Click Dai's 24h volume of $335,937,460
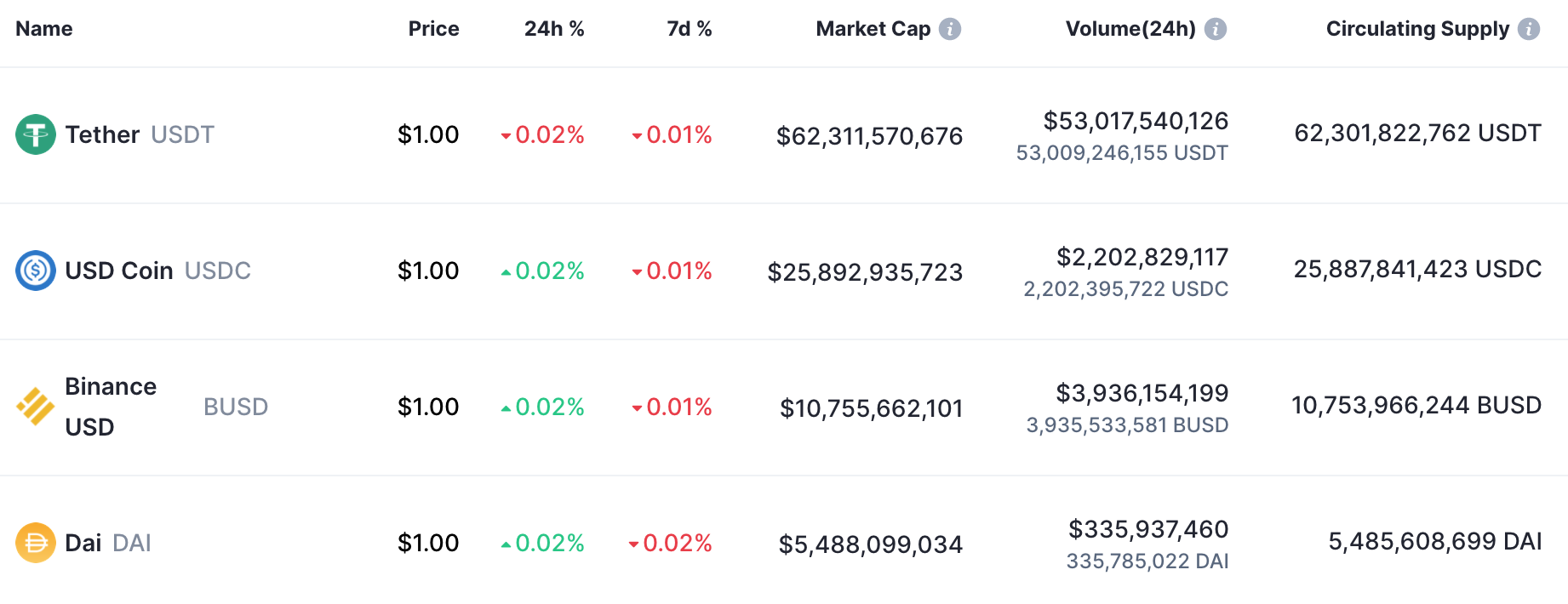 point(1148,529)
